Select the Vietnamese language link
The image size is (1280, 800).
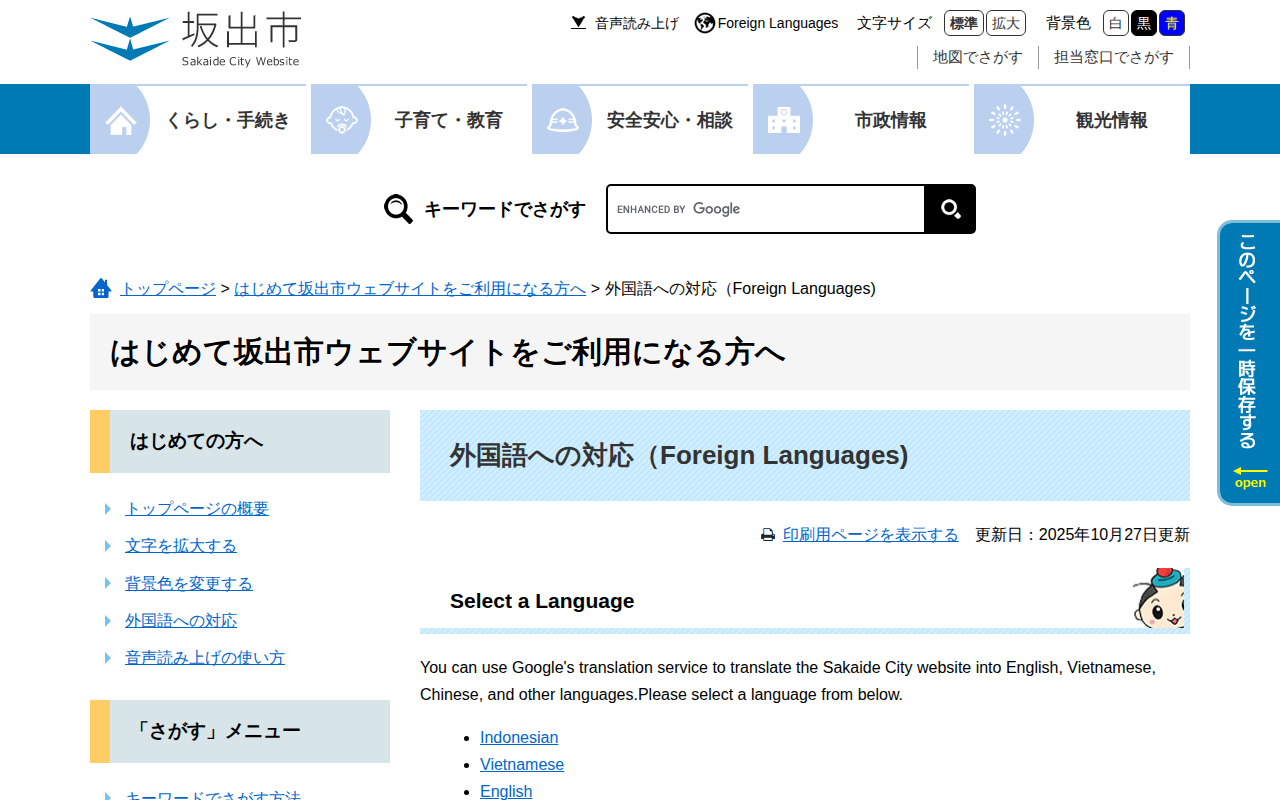coord(522,765)
